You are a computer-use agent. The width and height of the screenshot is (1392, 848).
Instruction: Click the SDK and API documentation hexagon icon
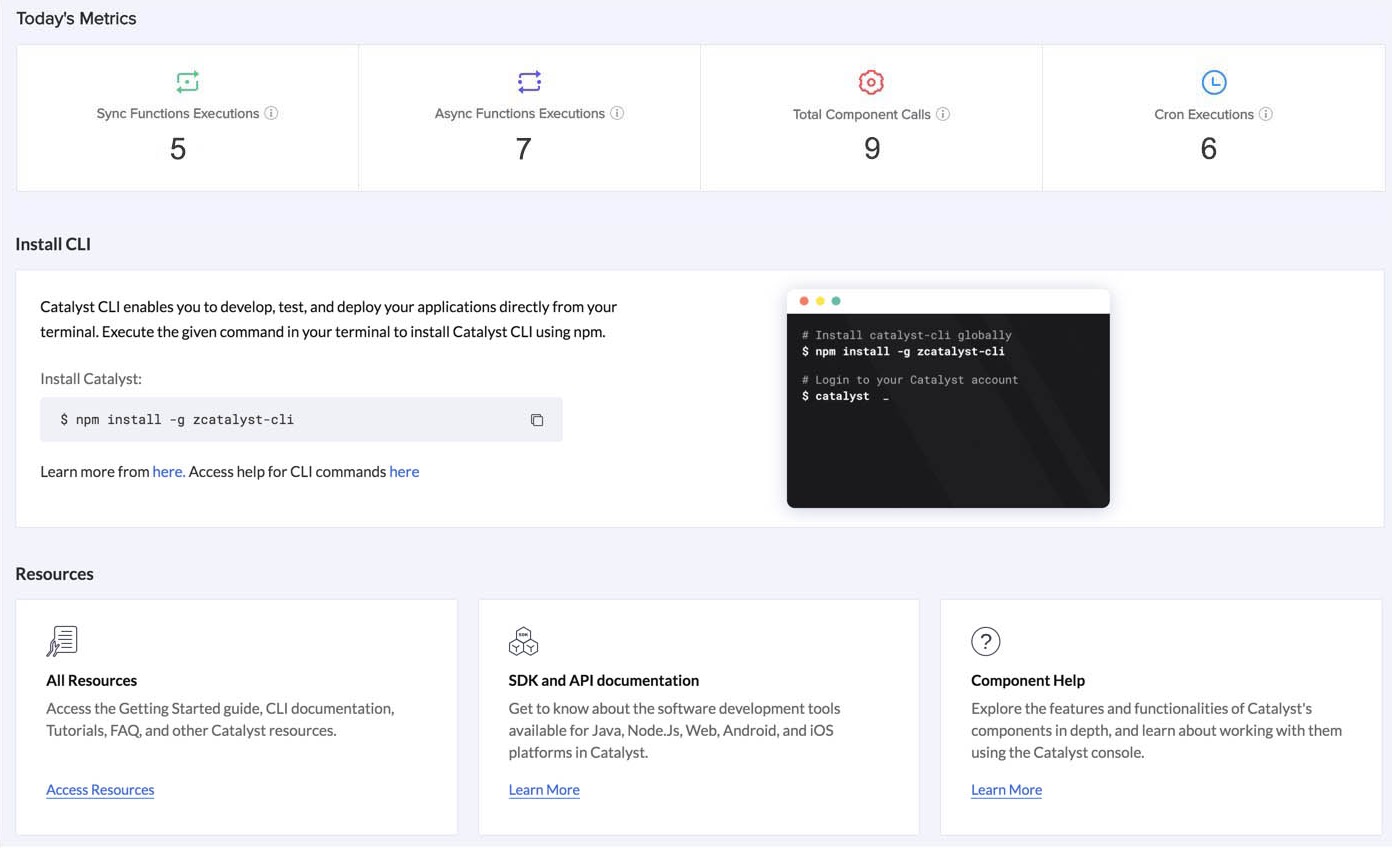(x=524, y=640)
